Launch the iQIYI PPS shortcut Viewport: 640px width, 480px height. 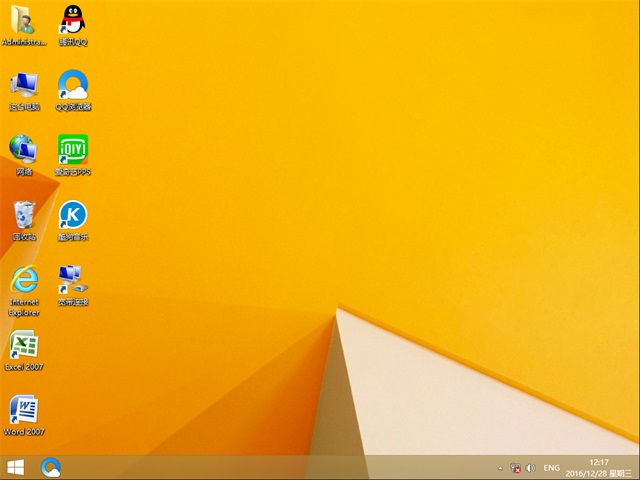73,150
